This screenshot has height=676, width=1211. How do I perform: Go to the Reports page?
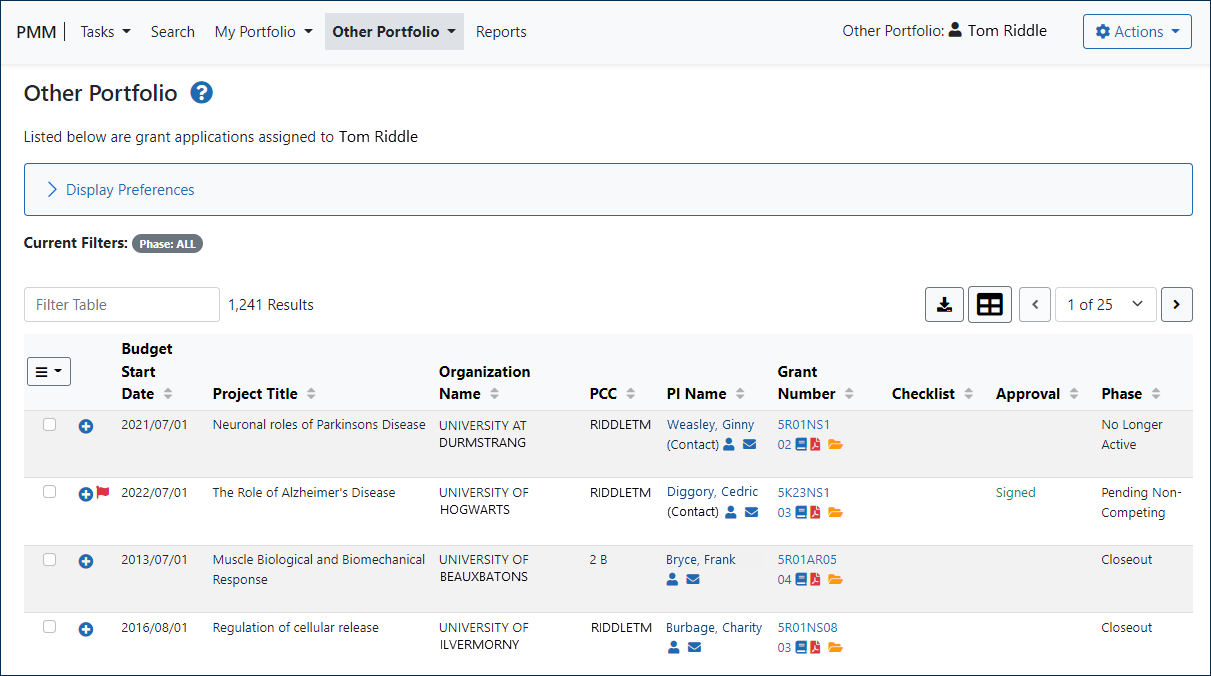click(x=501, y=32)
